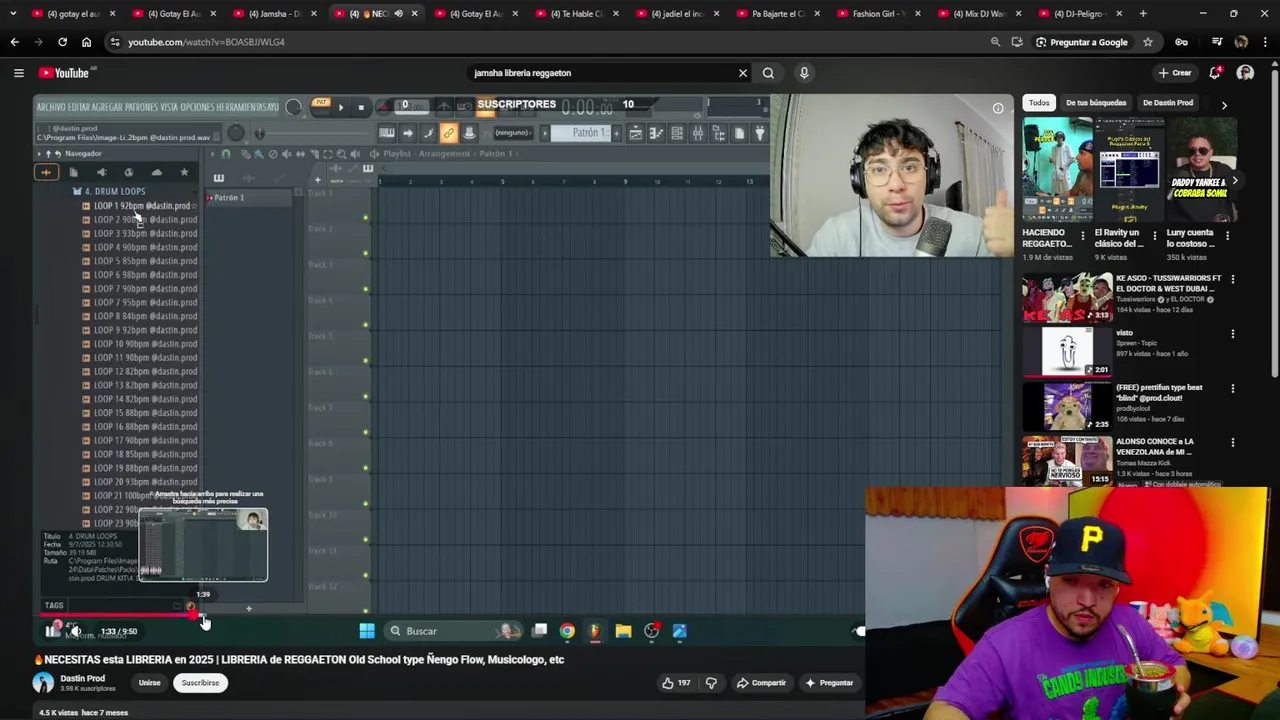Go to the YouTube home logo
Image resolution: width=1280 pixels, height=720 pixels.
tap(66, 73)
